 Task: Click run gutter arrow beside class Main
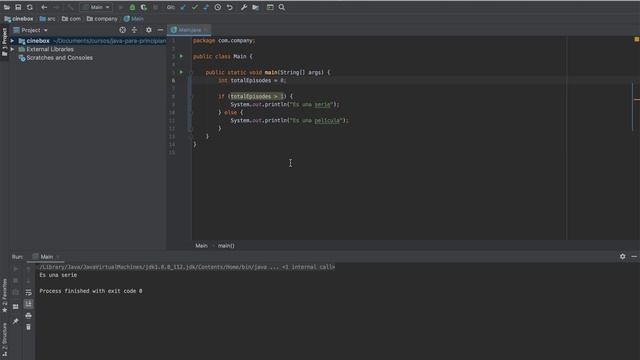pos(181,56)
